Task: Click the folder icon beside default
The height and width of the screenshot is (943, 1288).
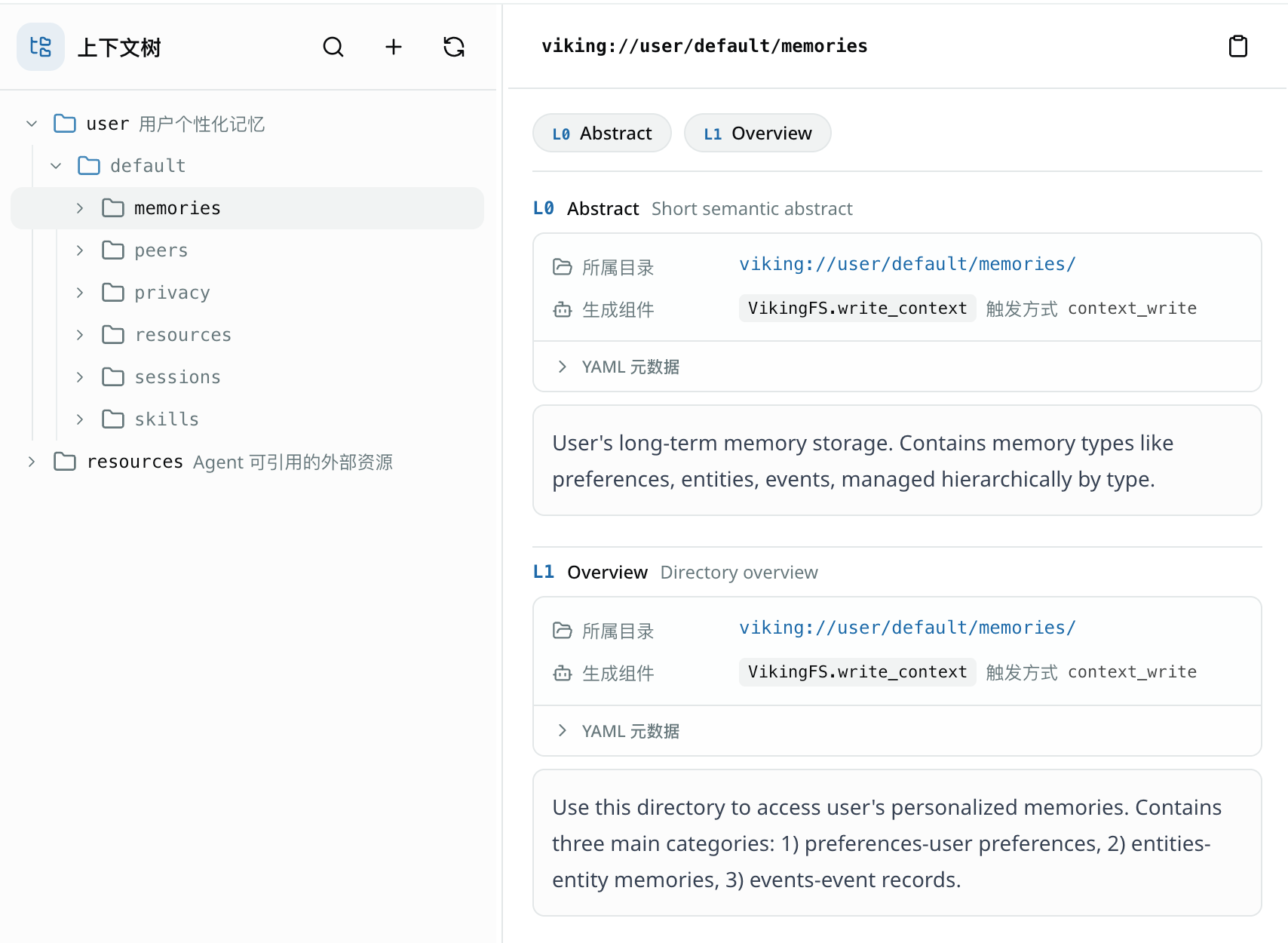Action: point(89,166)
